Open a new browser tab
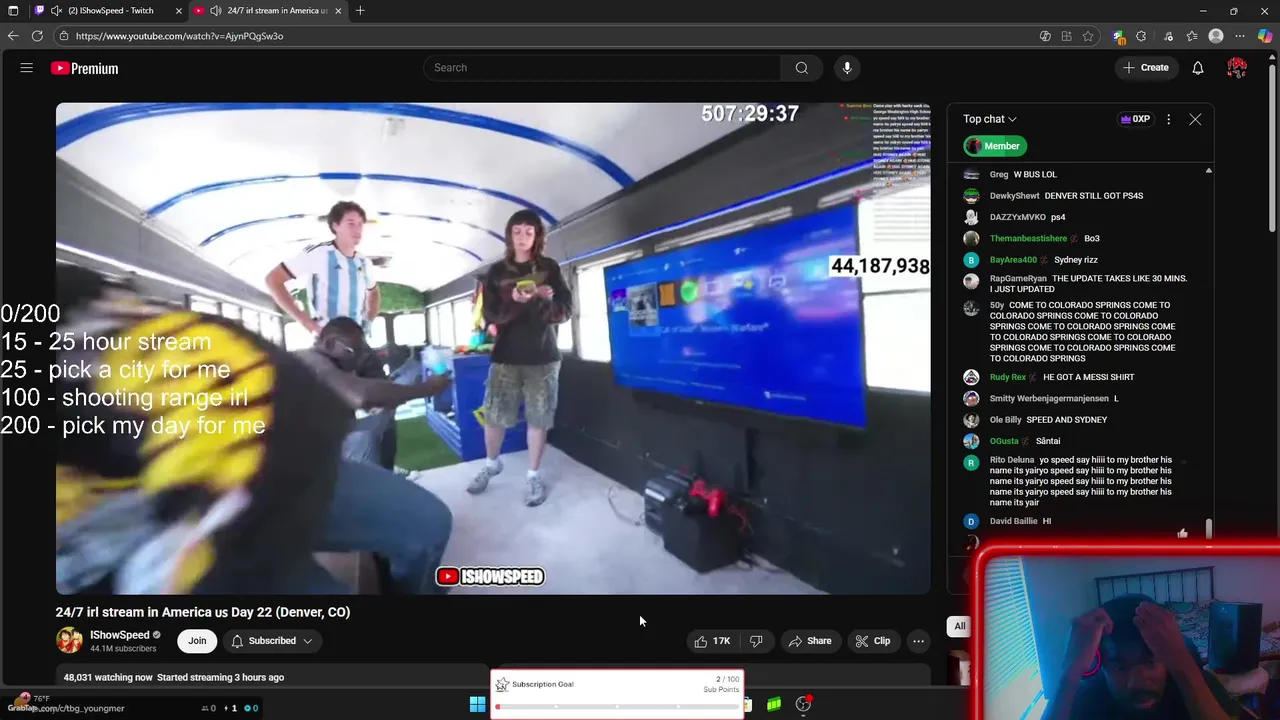1280x720 pixels. (x=360, y=10)
